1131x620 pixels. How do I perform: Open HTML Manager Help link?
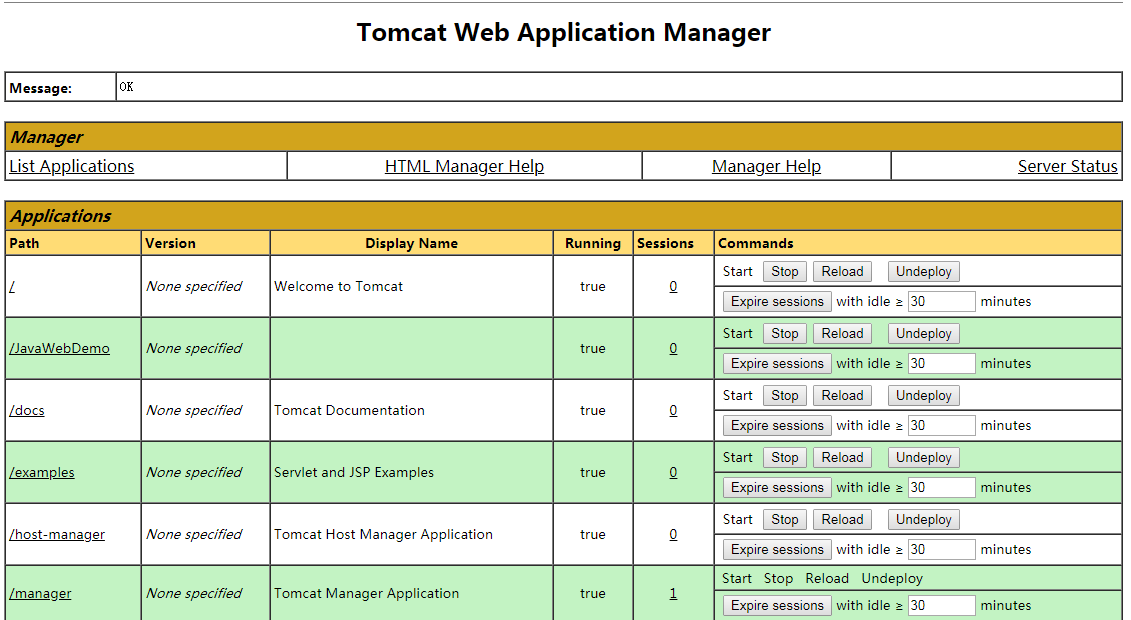[465, 167]
